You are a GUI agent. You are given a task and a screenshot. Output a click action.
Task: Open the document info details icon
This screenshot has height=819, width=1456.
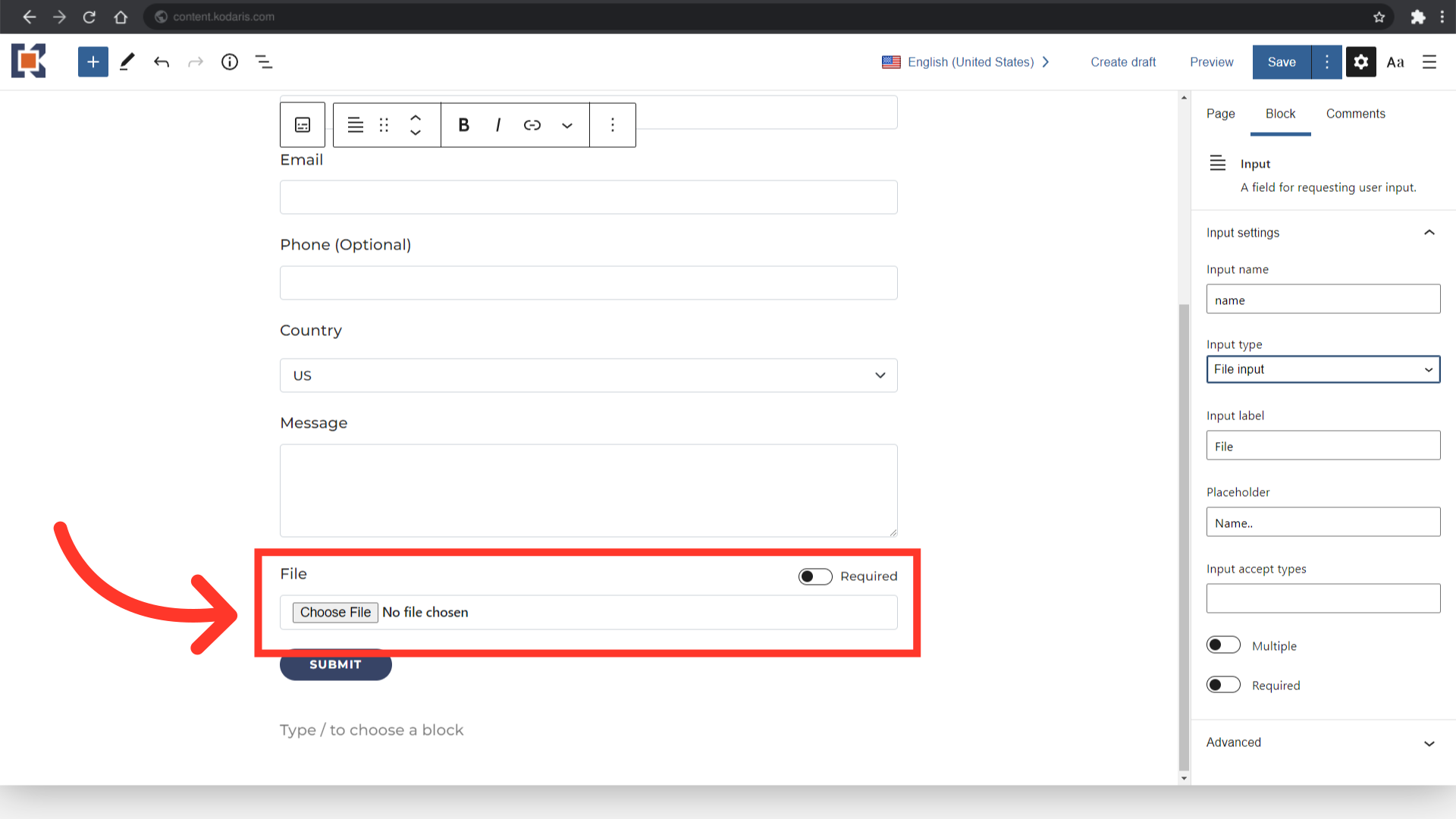(x=230, y=62)
